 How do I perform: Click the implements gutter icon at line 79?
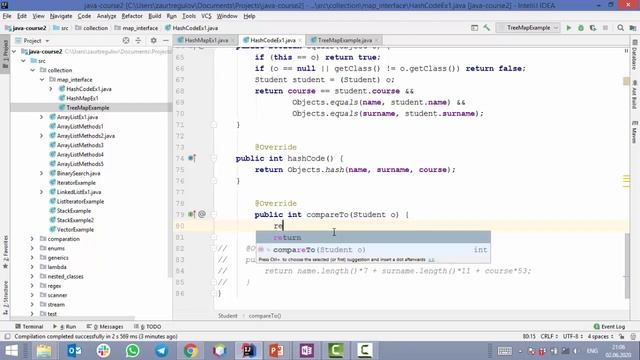192,214
